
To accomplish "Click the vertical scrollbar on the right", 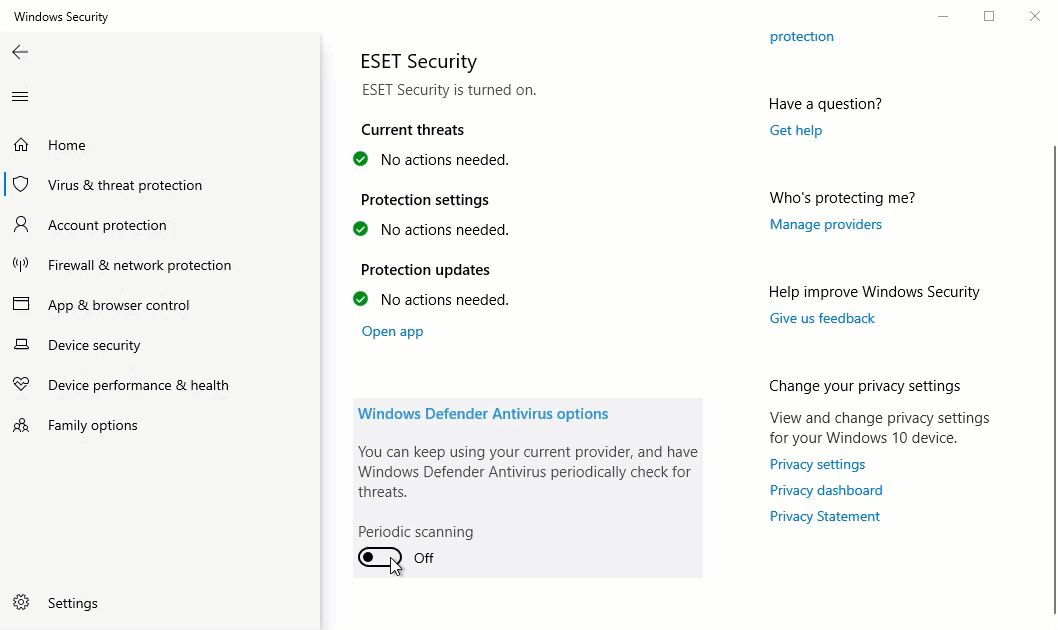I will (x=1054, y=380).
